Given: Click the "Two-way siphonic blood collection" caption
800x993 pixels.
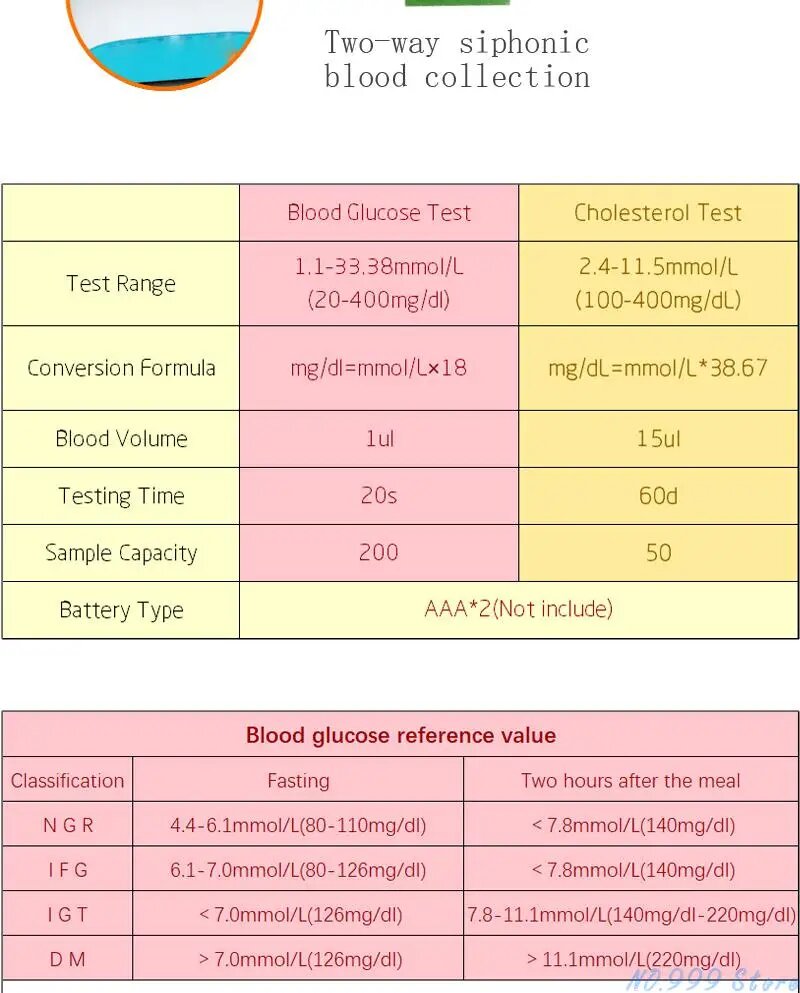Looking at the screenshot, I should 457,60.
